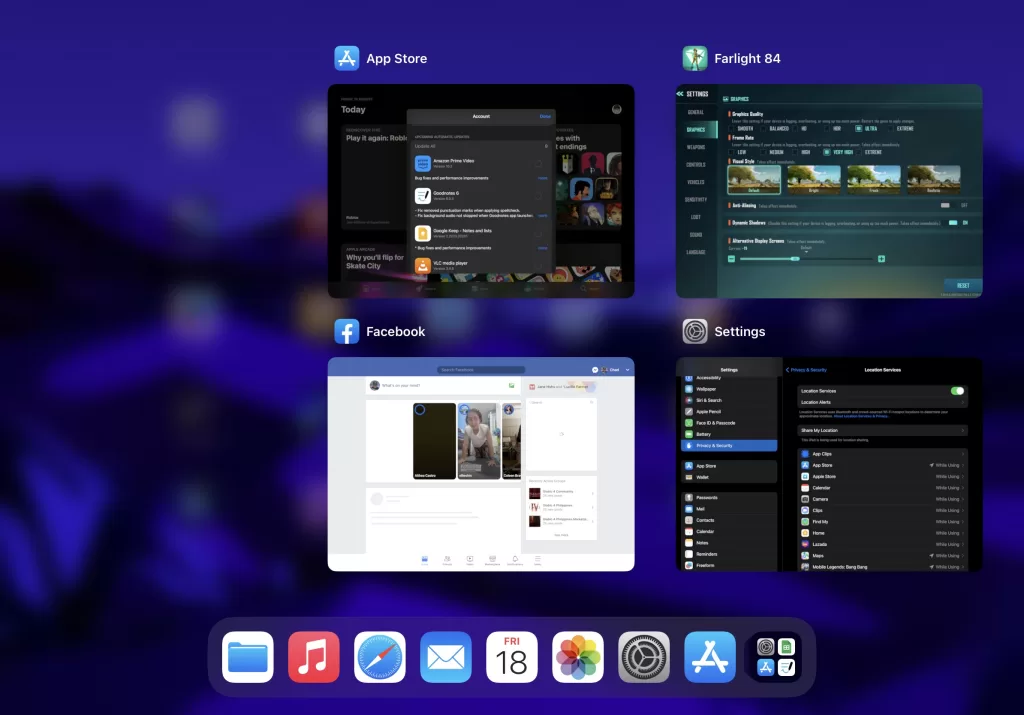Viewport: 1024px width, 715px height.
Task: Tap App Store icon in location list
Action: point(805,465)
